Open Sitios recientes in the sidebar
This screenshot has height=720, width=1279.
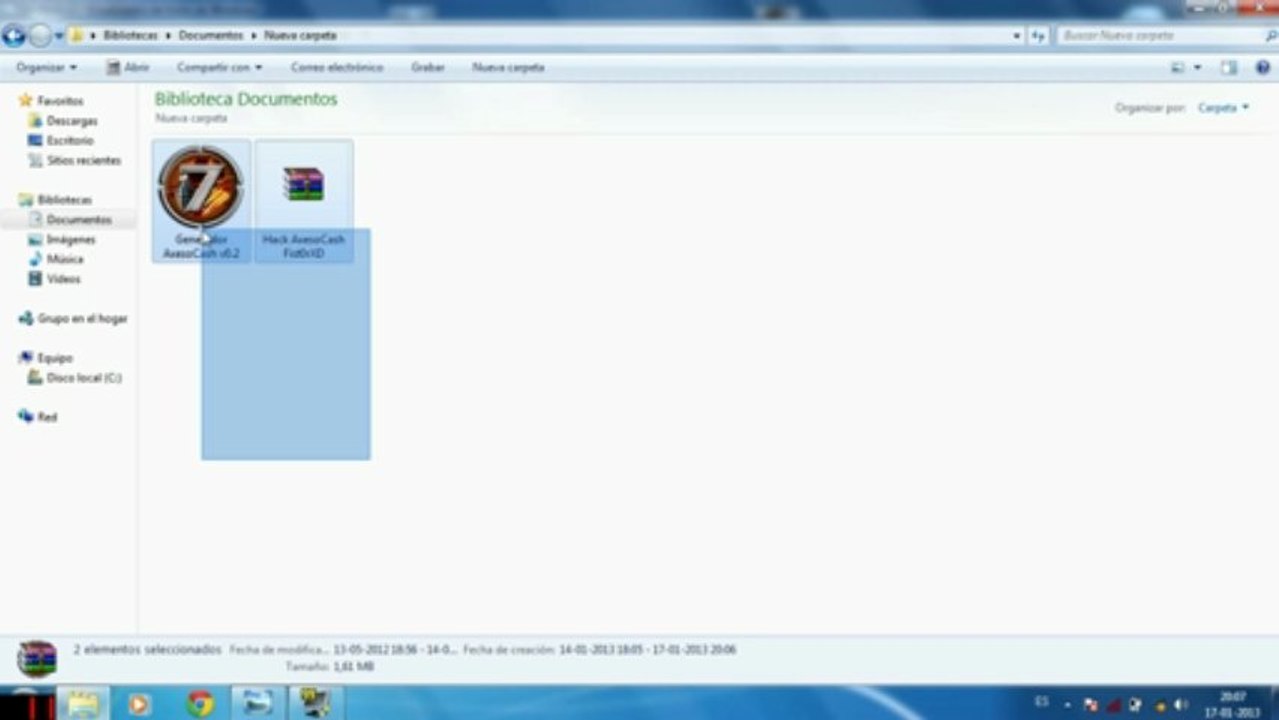(x=83, y=160)
